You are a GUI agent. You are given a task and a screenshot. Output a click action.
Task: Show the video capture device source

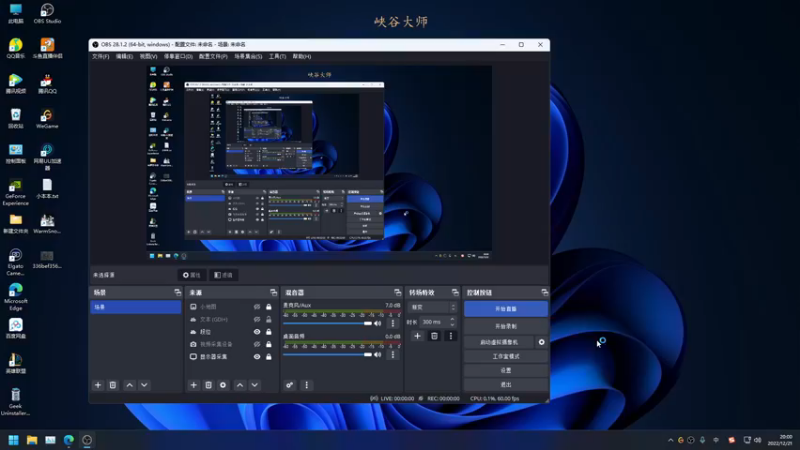pos(257,344)
